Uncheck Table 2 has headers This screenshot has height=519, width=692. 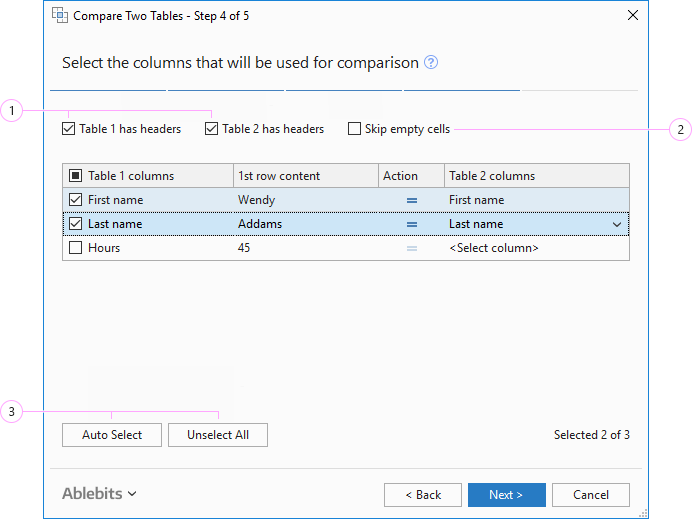211,129
